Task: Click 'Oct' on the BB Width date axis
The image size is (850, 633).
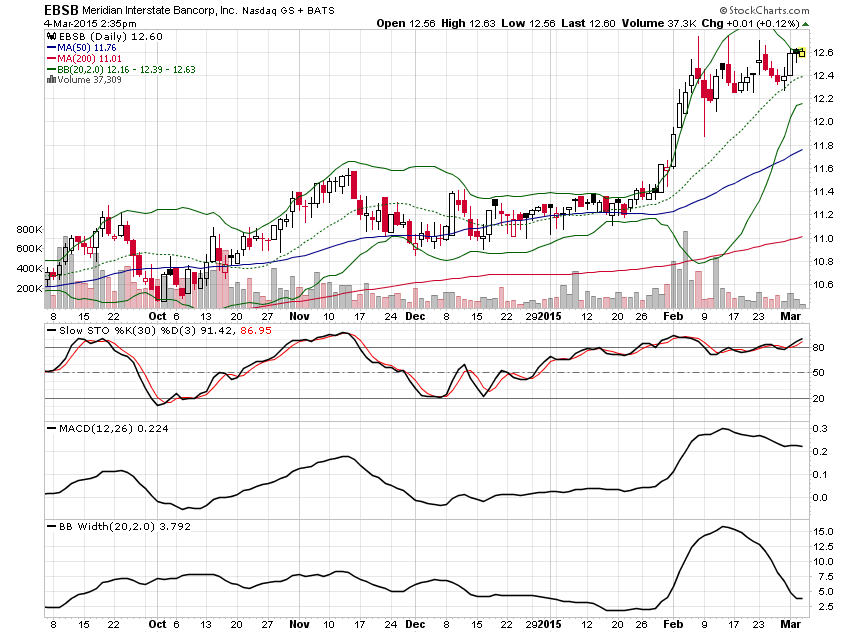Action: [157, 624]
